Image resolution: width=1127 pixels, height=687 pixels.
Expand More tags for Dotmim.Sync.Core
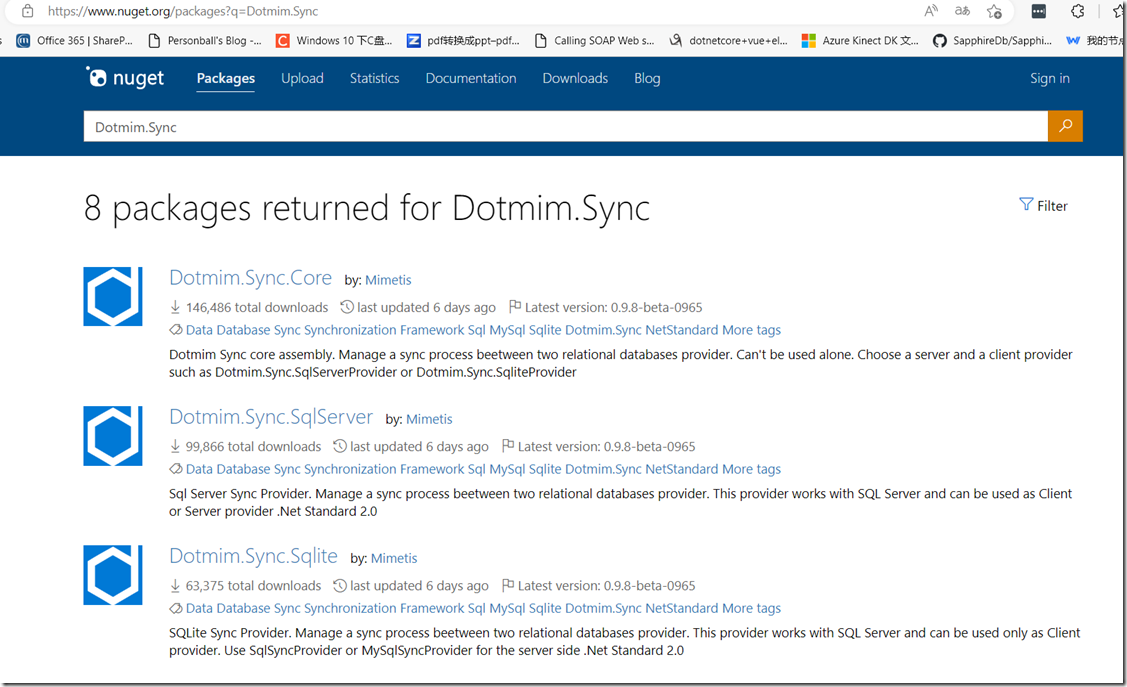point(751,330)
